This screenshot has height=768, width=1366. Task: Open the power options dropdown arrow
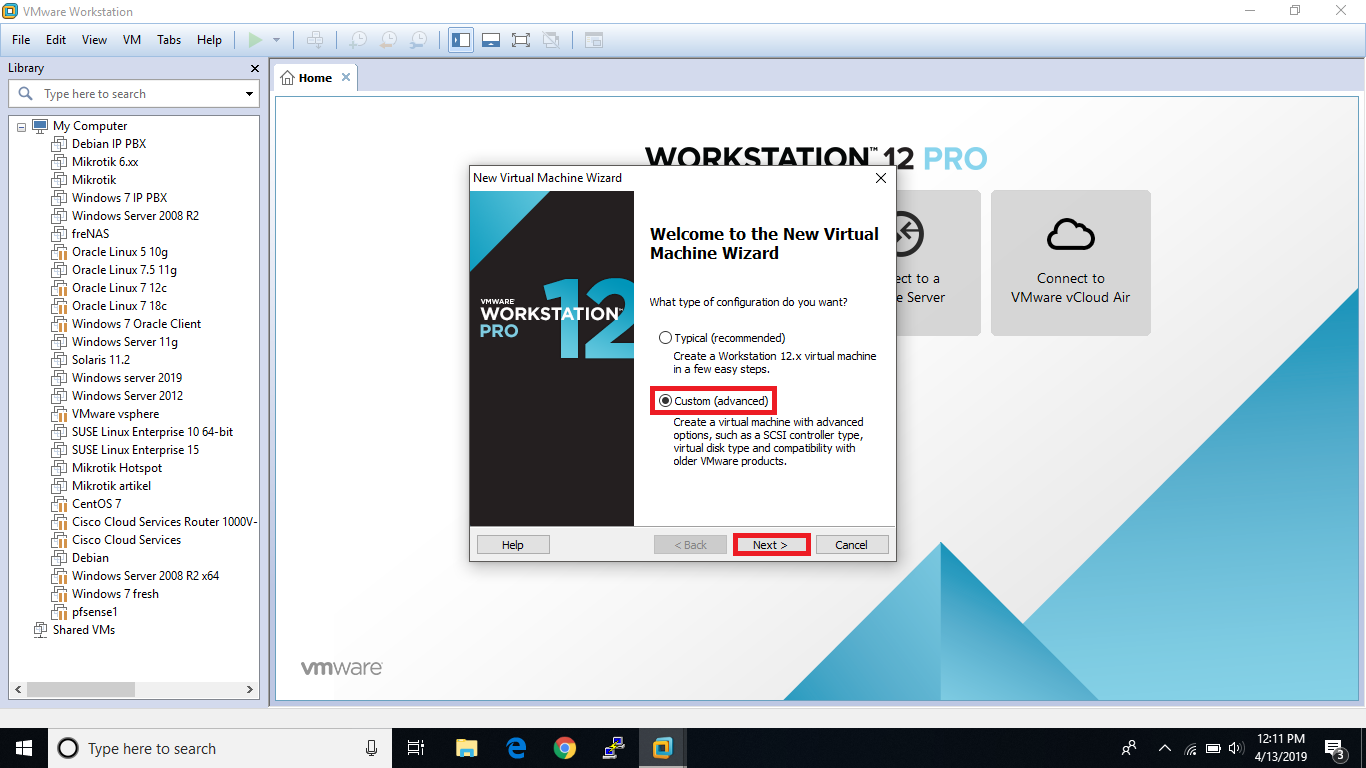(277, 40)
